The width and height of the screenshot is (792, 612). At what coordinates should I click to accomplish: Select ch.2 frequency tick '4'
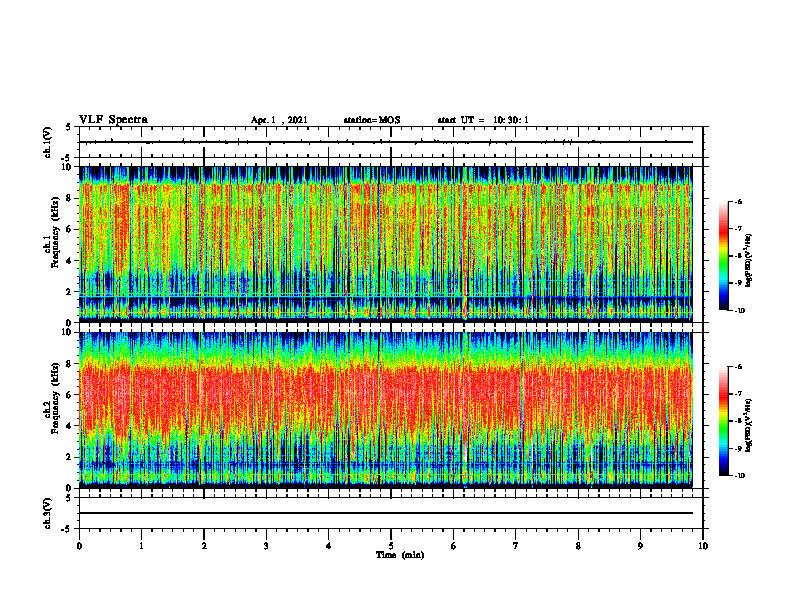pos(70,426)
